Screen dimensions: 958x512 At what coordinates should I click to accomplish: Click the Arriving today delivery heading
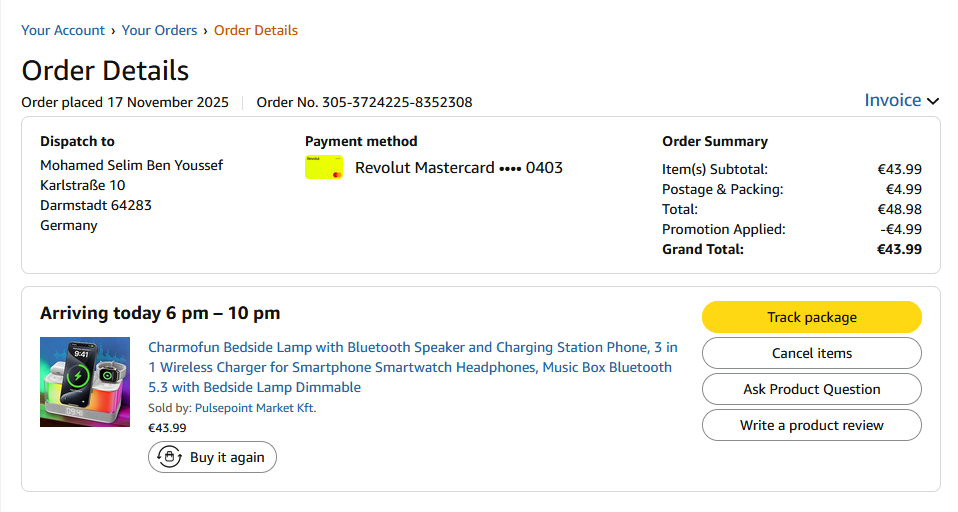[x=160, y=313]
